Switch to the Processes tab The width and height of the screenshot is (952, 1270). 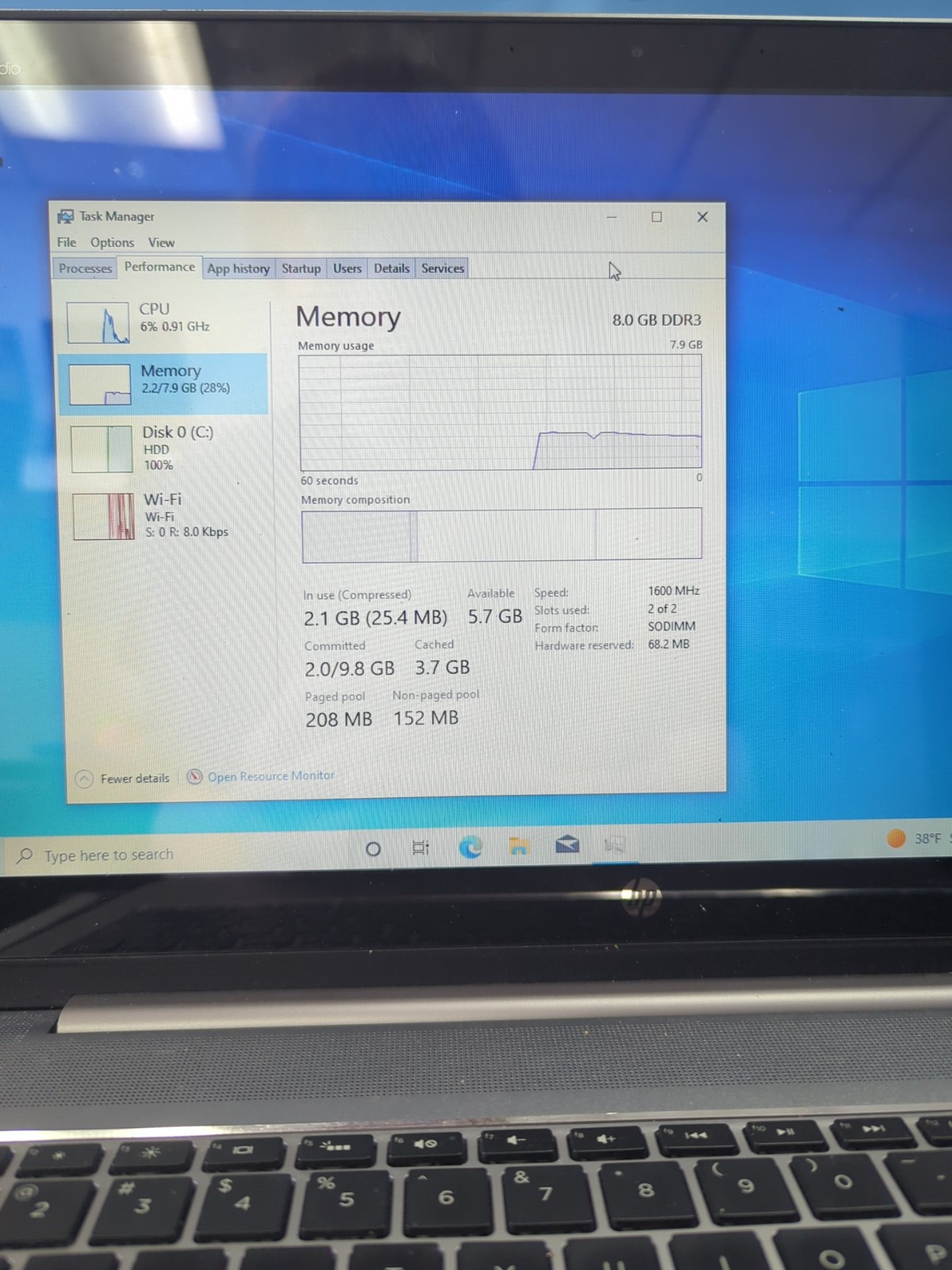85,268
